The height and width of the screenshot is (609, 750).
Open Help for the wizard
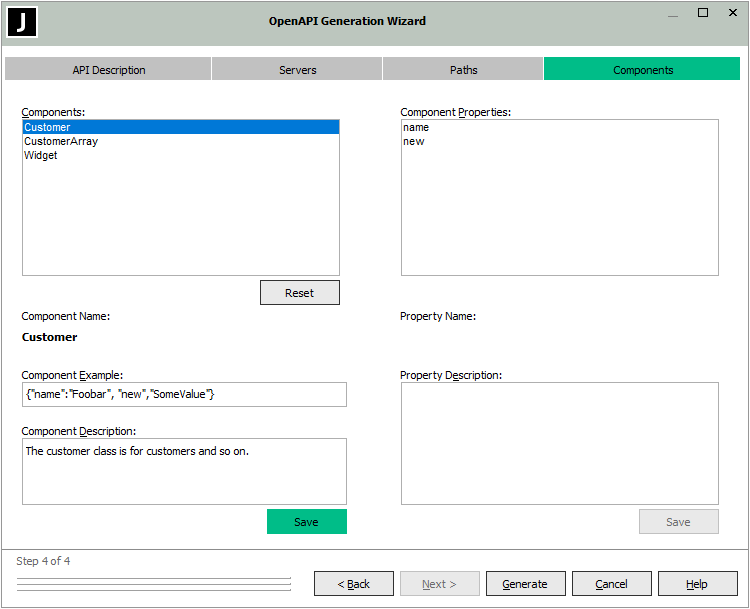(x=697, y=584)
